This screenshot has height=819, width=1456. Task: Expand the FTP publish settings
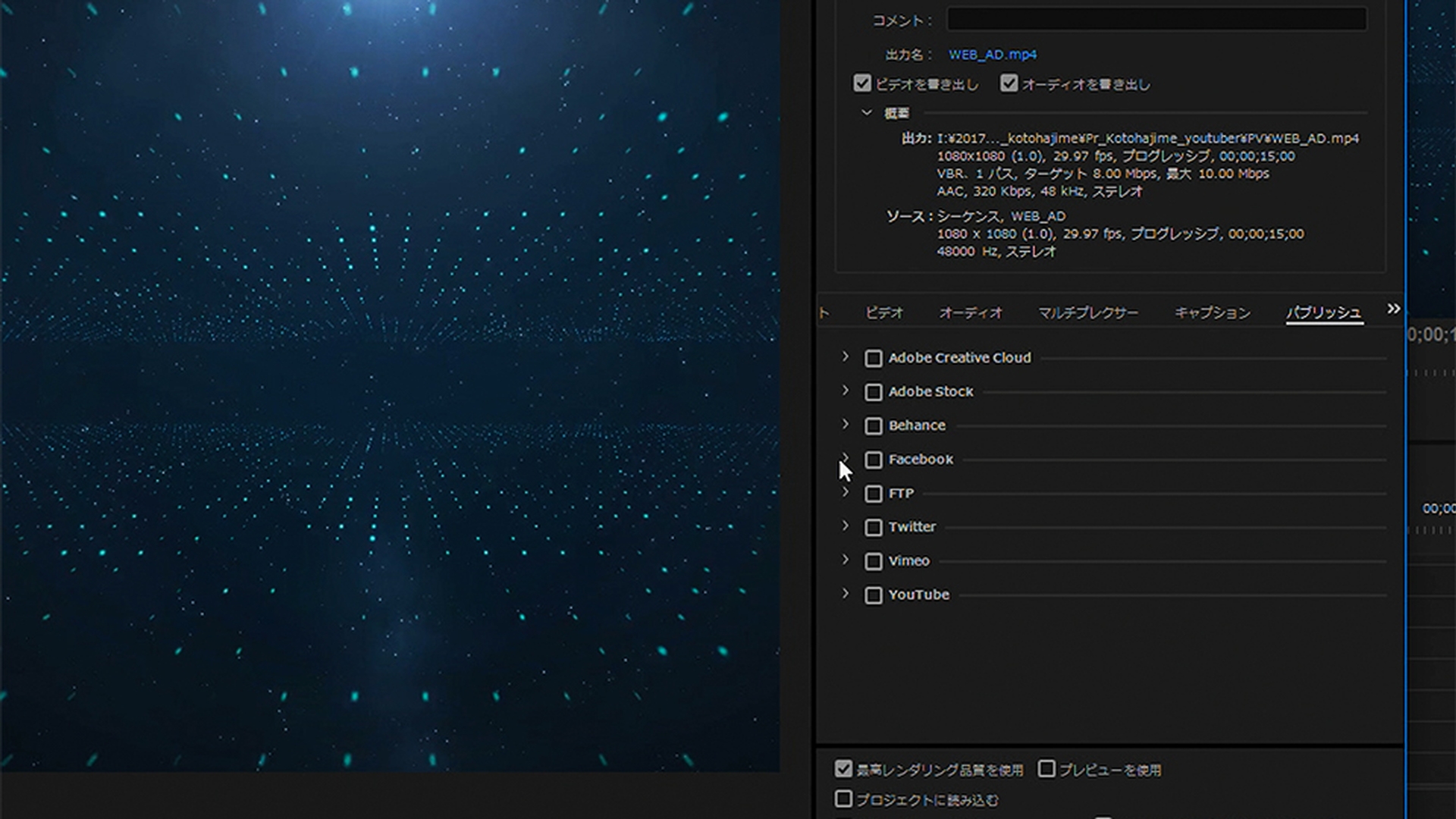(846, 492)
